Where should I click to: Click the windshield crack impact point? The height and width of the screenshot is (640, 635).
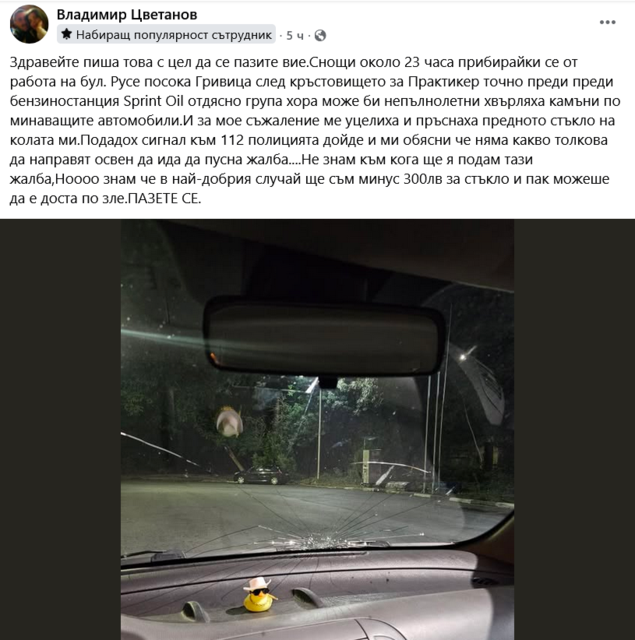pyautogui.click(x=324, y=542)
